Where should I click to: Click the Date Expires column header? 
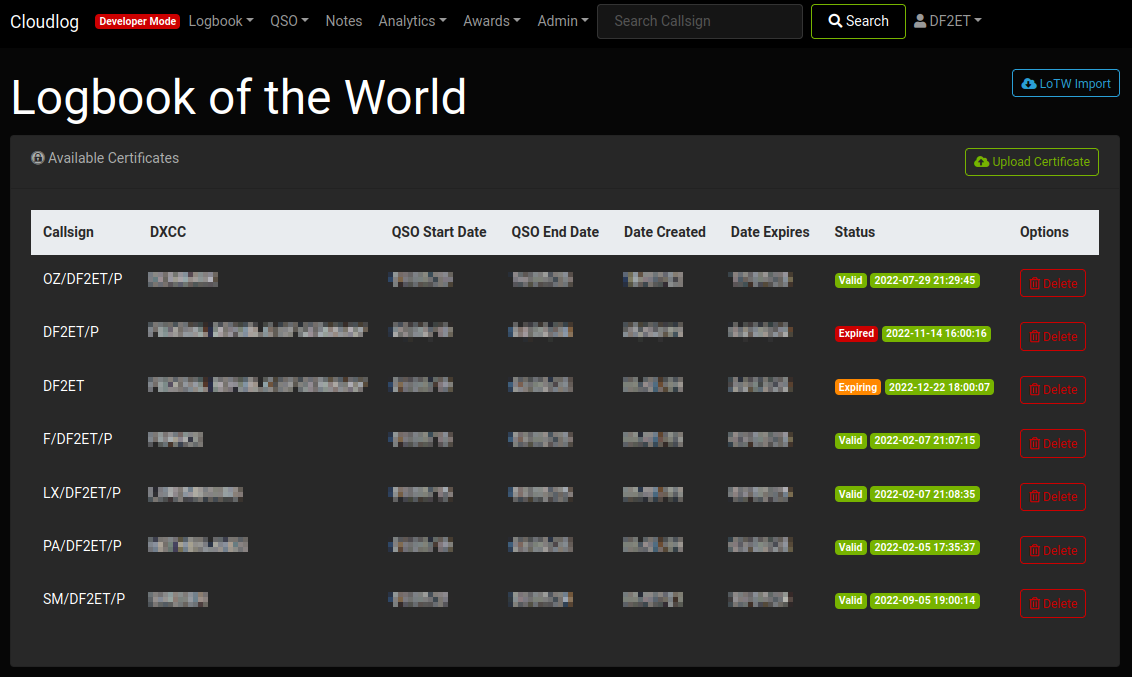pos(770,232)
